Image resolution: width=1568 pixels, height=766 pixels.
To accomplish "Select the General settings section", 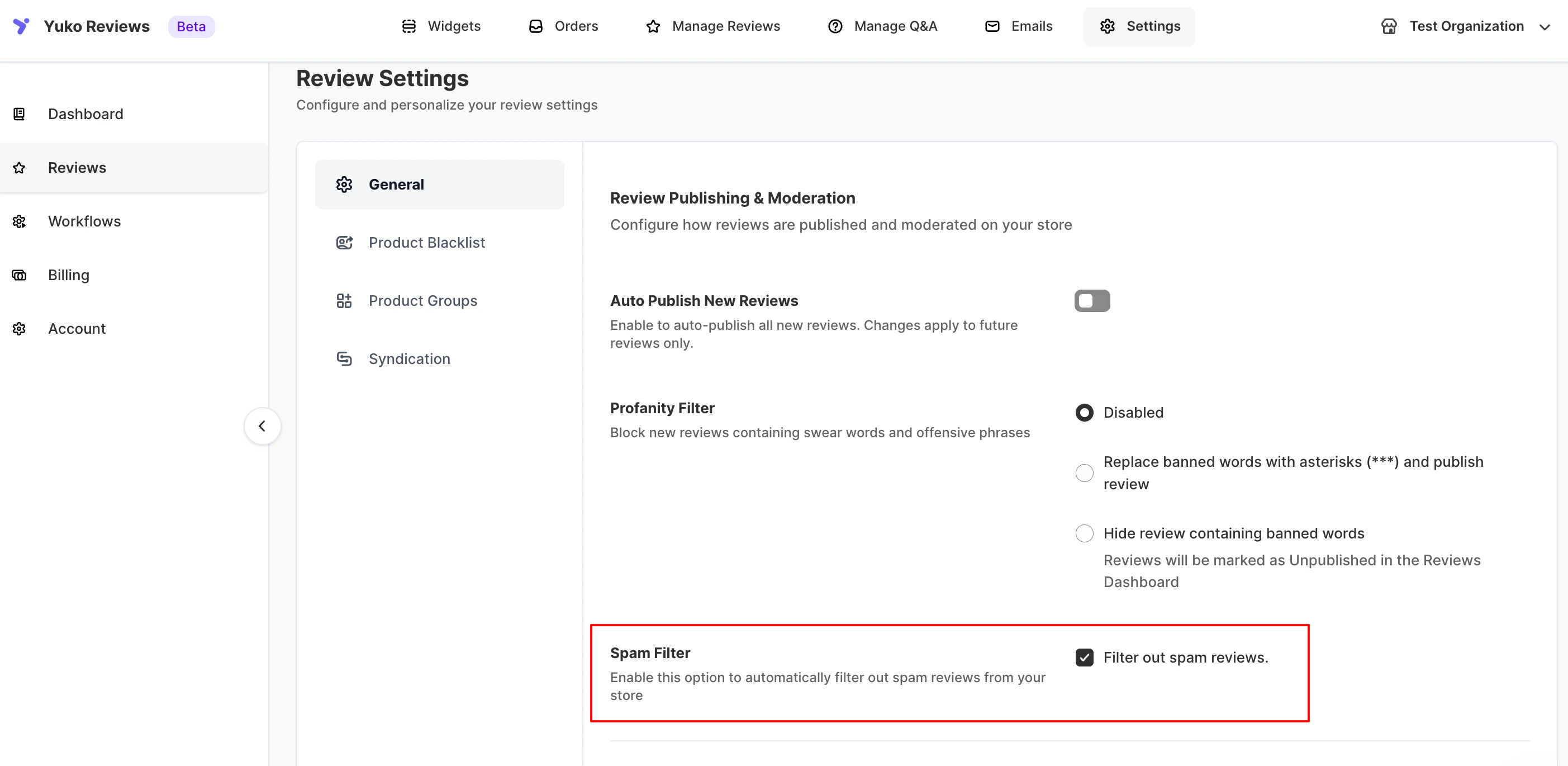I will pyautogui.click(x=439, y=185).
